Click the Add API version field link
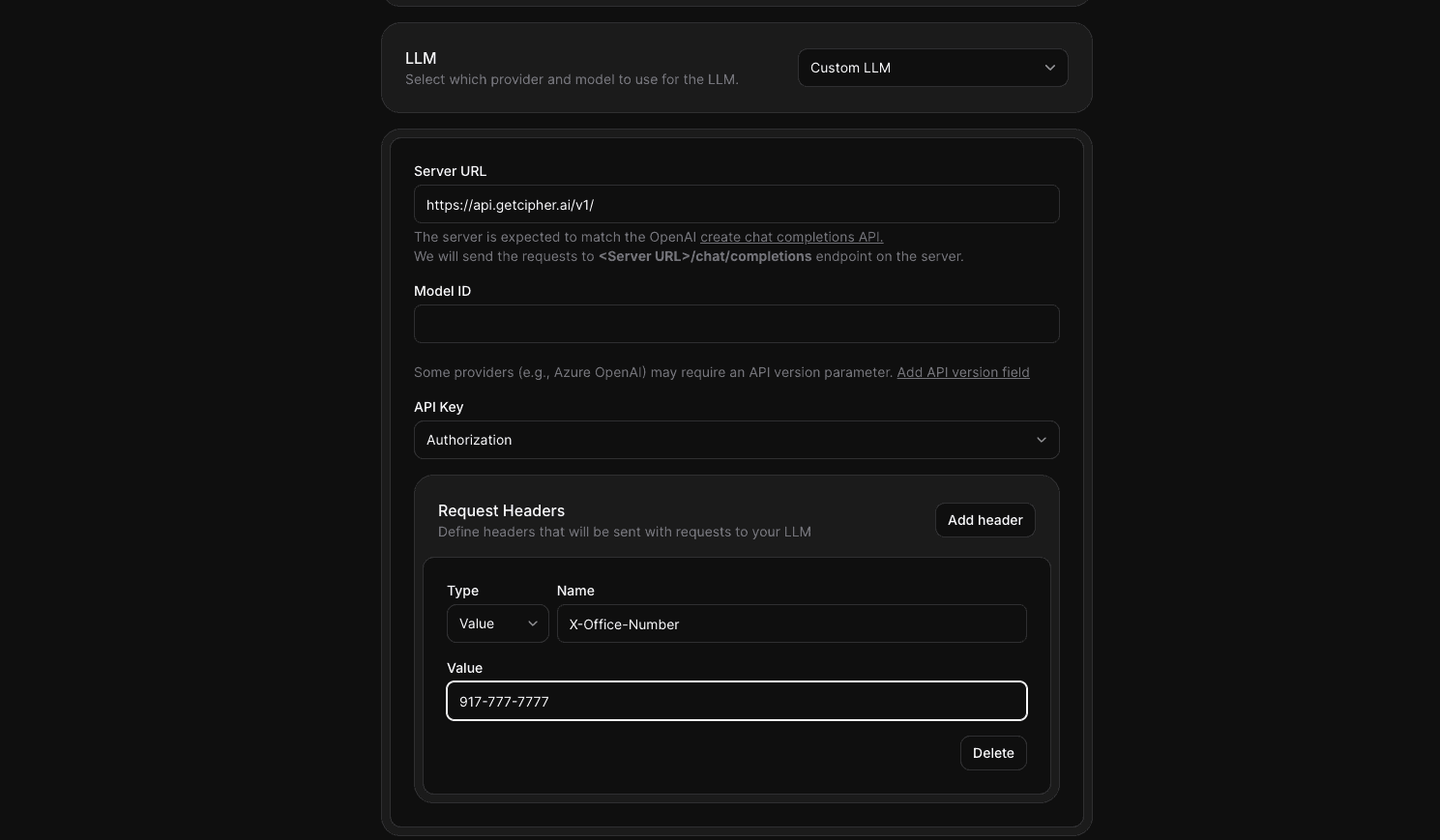1440x840 pixels. click(962, 372)
